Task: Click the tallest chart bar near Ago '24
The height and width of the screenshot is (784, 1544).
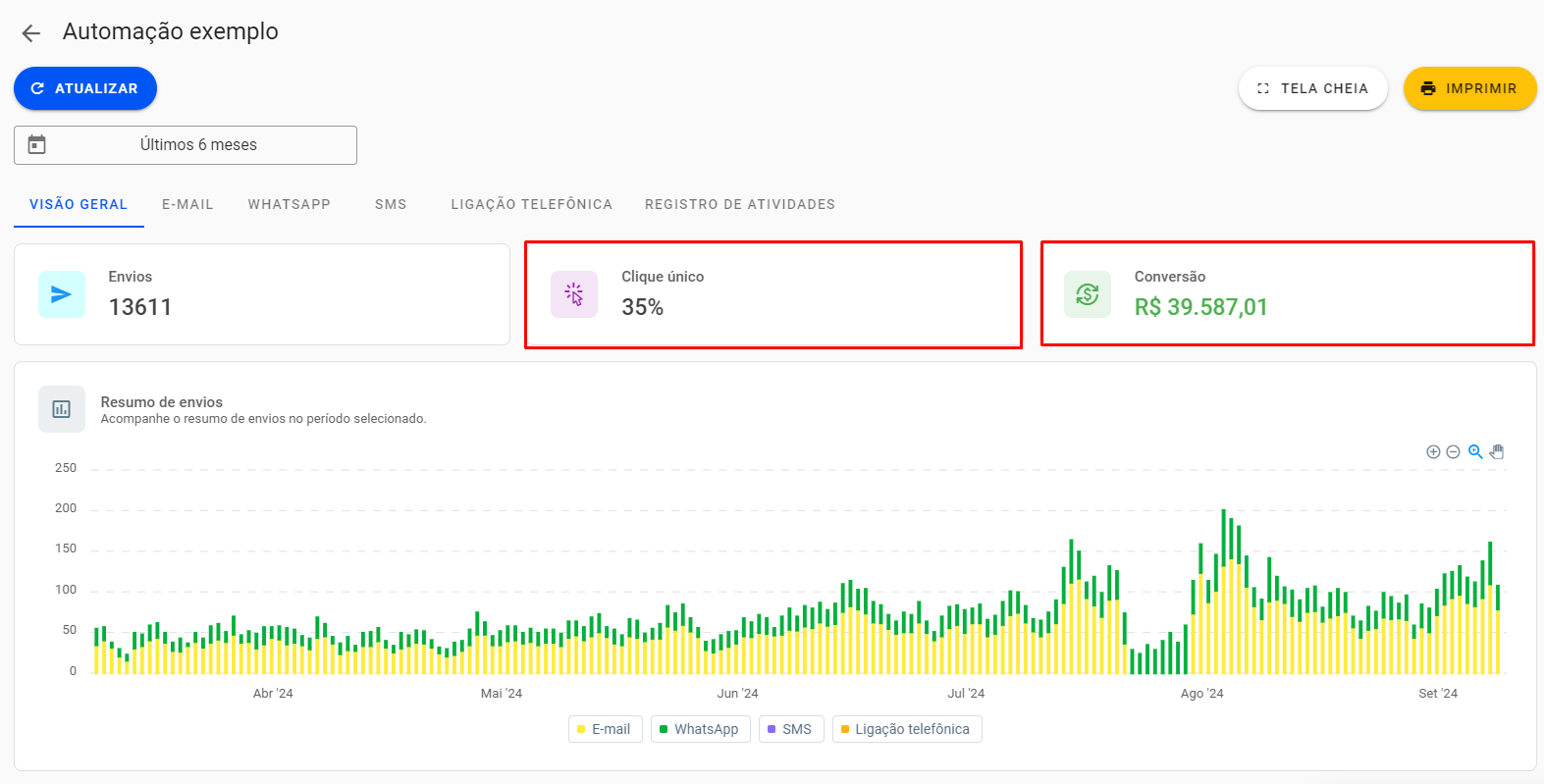Action: 1224,592
